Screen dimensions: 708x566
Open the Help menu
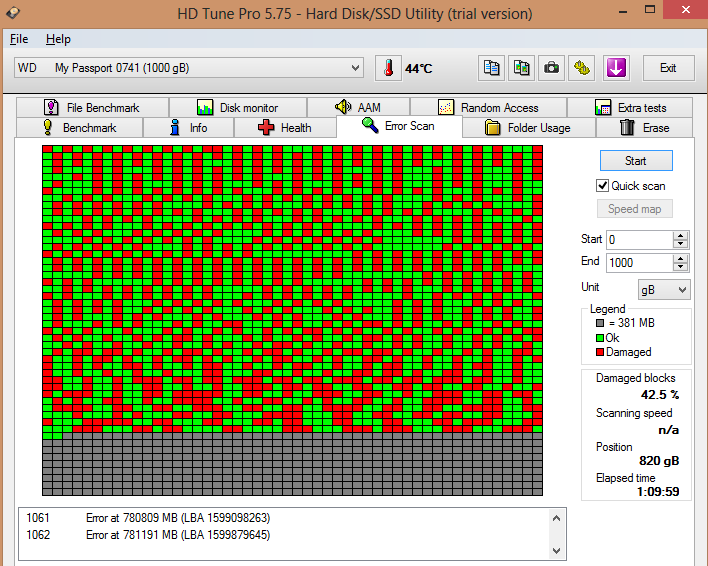click(x=58, y=39)
